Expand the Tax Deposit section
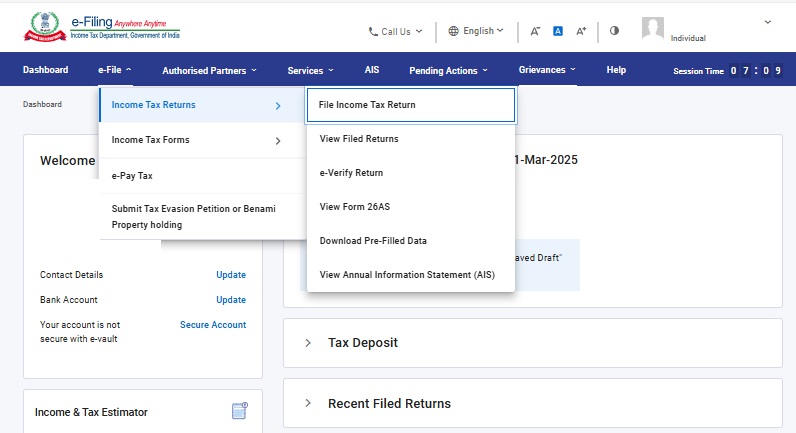 [308, 343]
